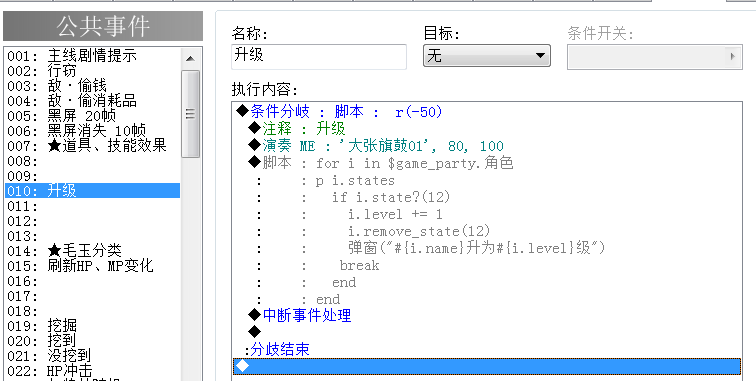756x381 pixels.
Task: Select event 015: 刷新HP、MP变化
Action: pyautogui.click(x=93, y=266)
